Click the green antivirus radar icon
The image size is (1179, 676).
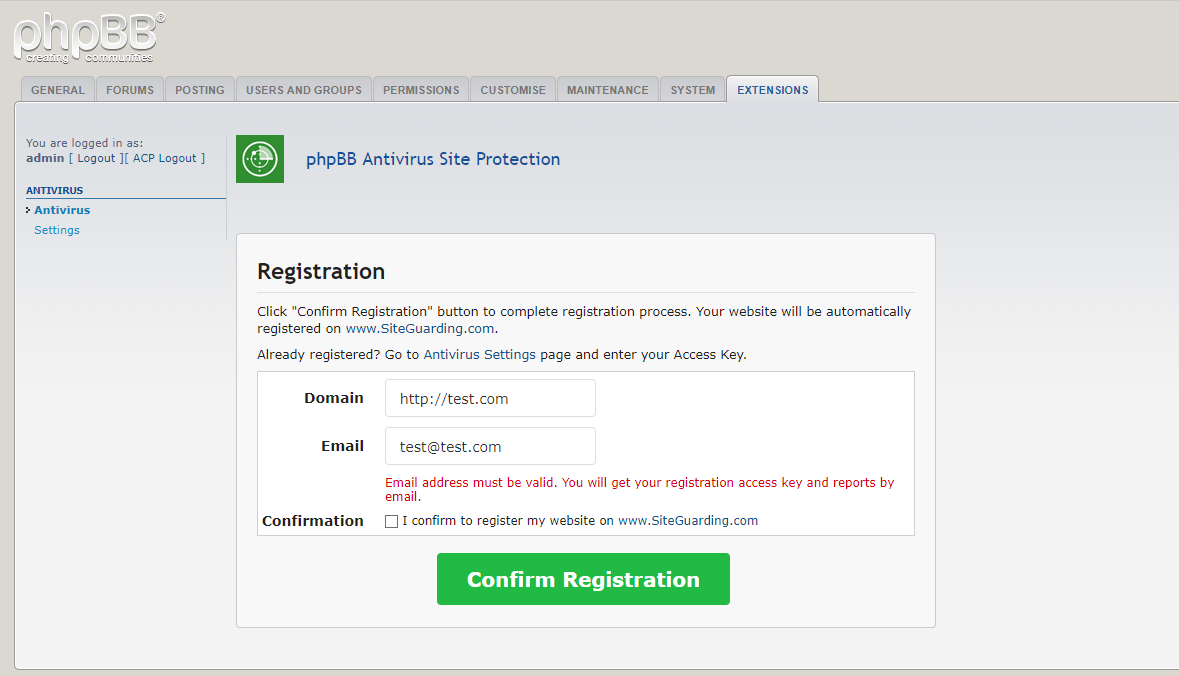coord(260,159)
